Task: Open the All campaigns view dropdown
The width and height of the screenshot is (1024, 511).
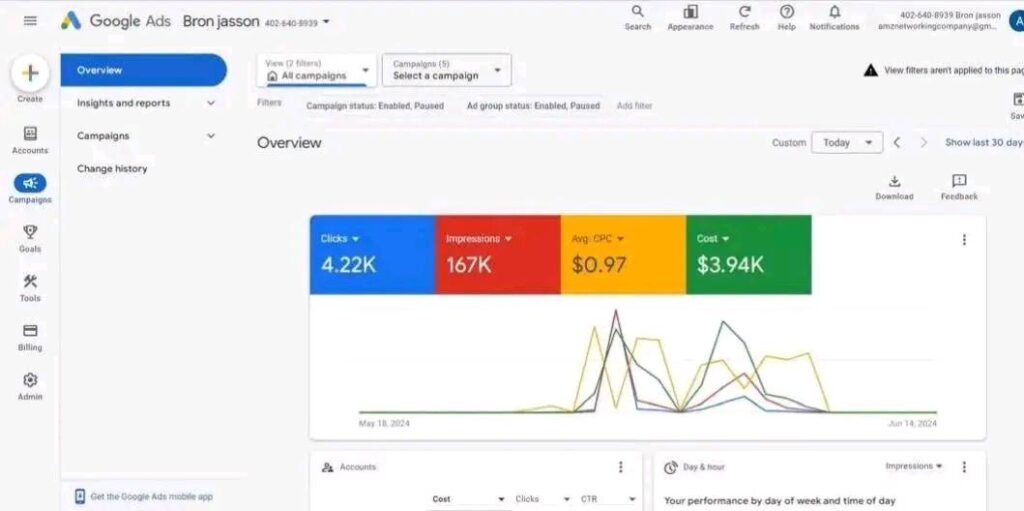Action: click(x=316, y=70)
